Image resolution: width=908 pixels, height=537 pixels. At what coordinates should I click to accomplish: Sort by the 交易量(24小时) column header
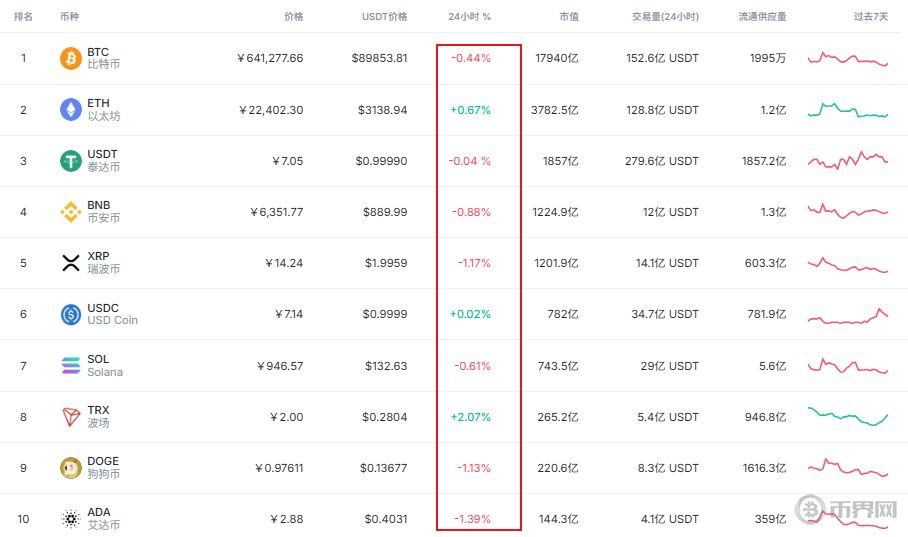coord(665,17)
